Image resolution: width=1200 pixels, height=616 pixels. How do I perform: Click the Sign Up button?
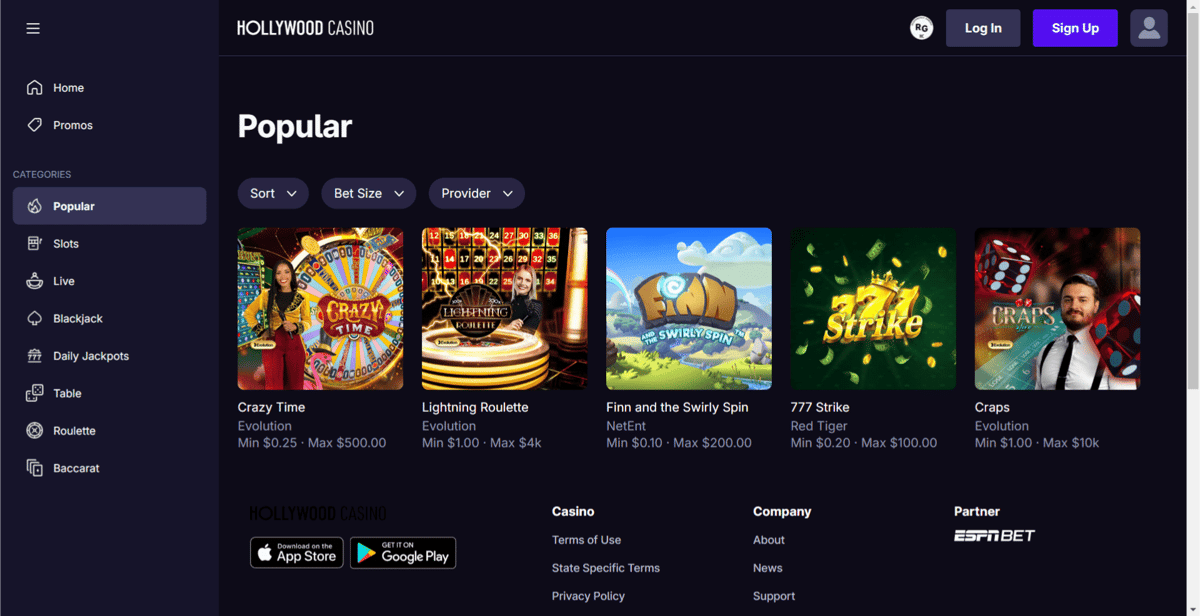[x=1075, y=28]
